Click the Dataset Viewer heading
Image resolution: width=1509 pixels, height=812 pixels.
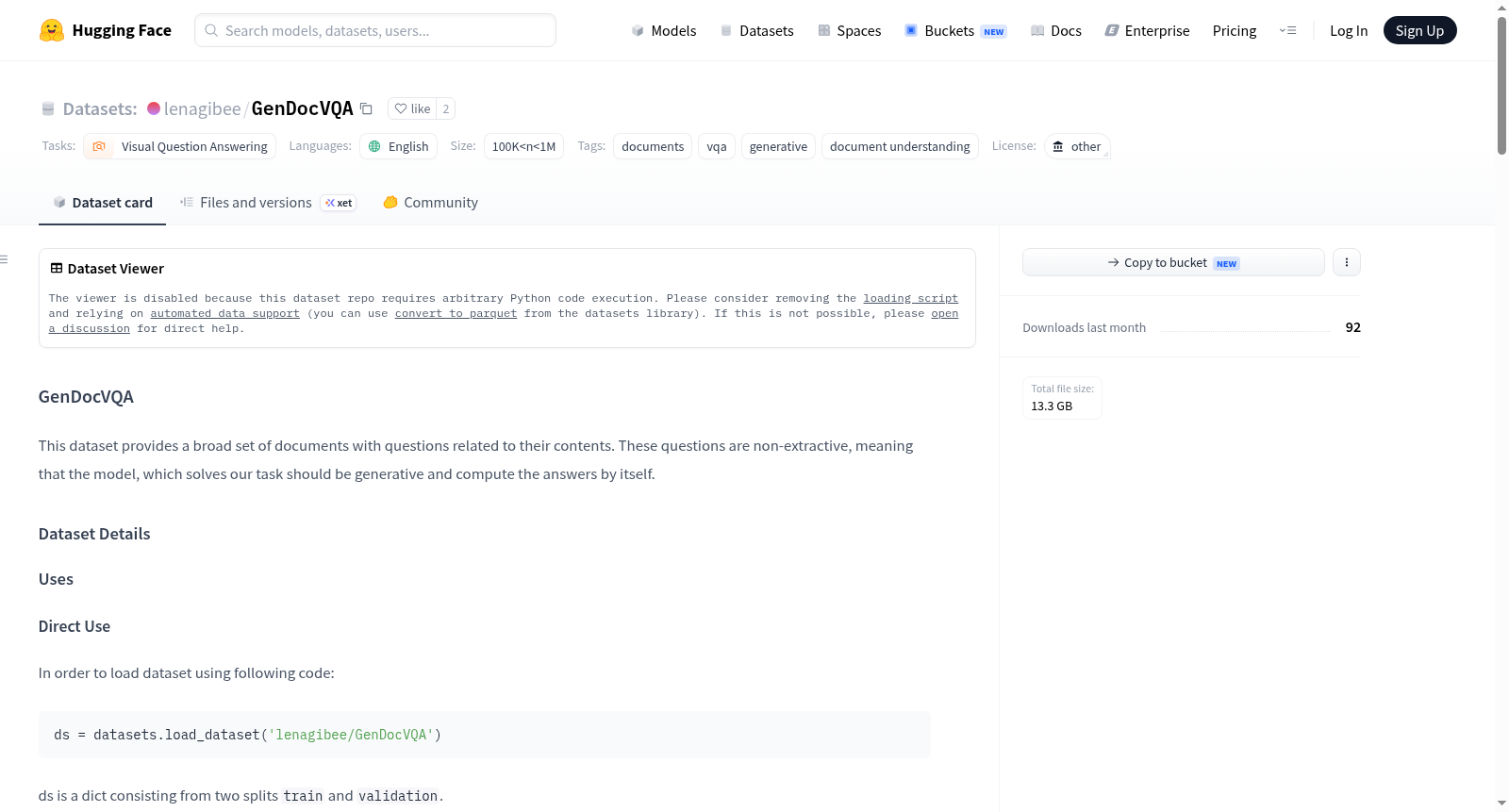click(108, 269)
